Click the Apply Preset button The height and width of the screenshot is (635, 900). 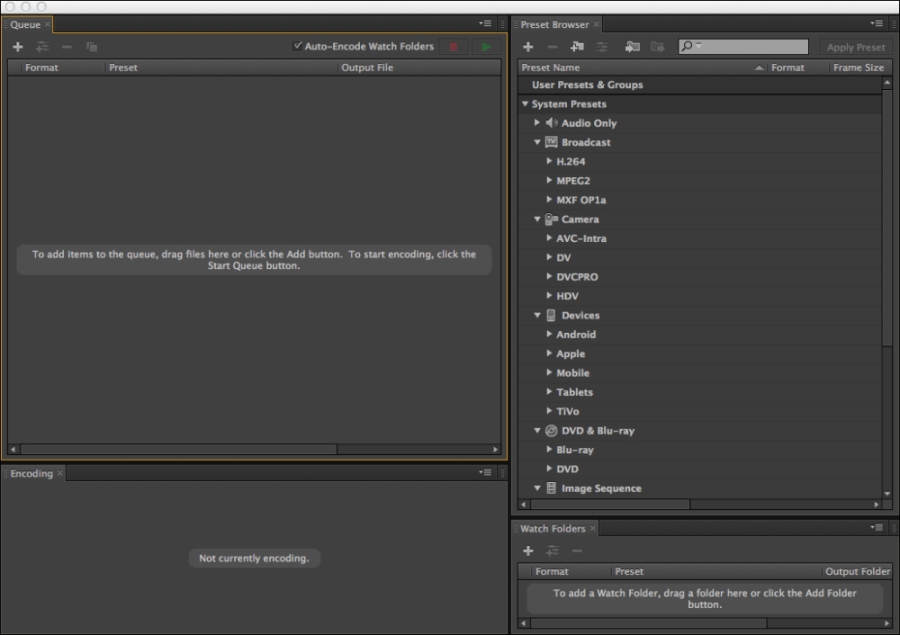856,47
